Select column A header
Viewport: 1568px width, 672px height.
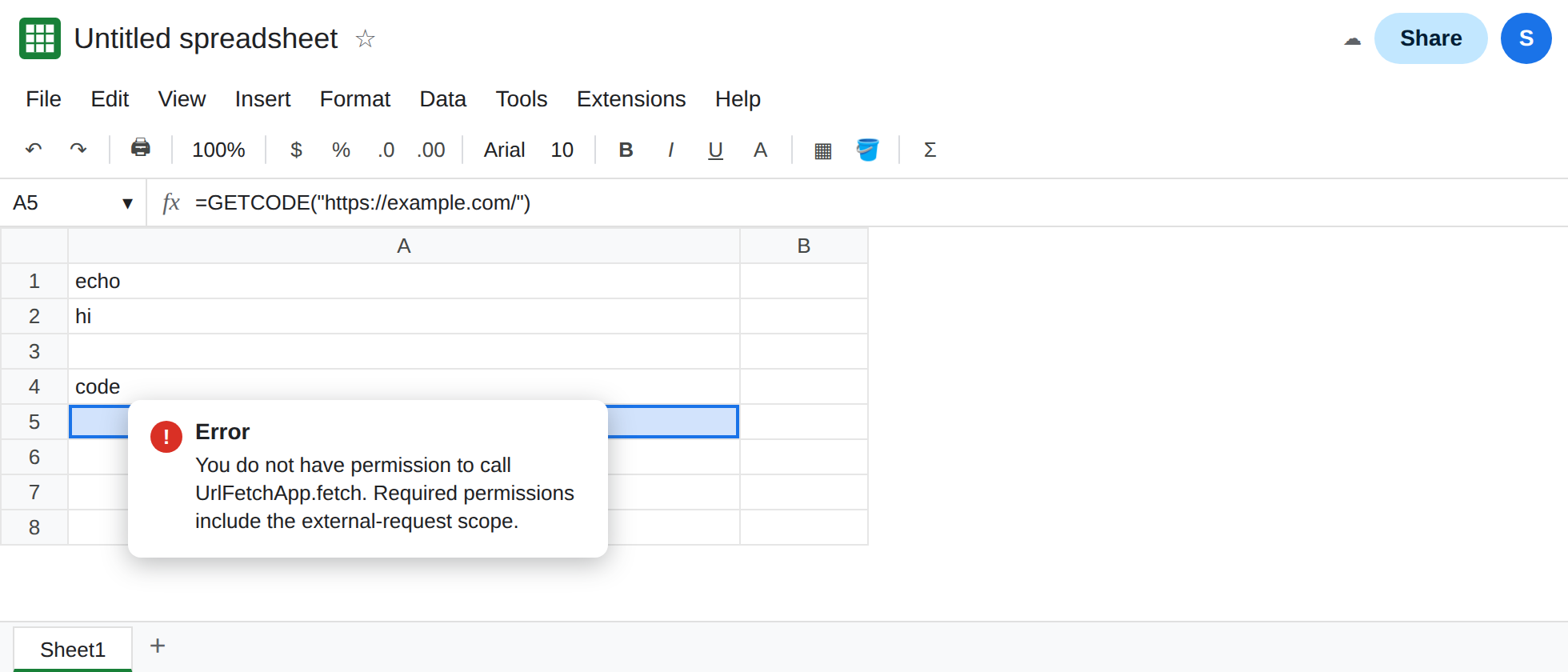point(404,246)
